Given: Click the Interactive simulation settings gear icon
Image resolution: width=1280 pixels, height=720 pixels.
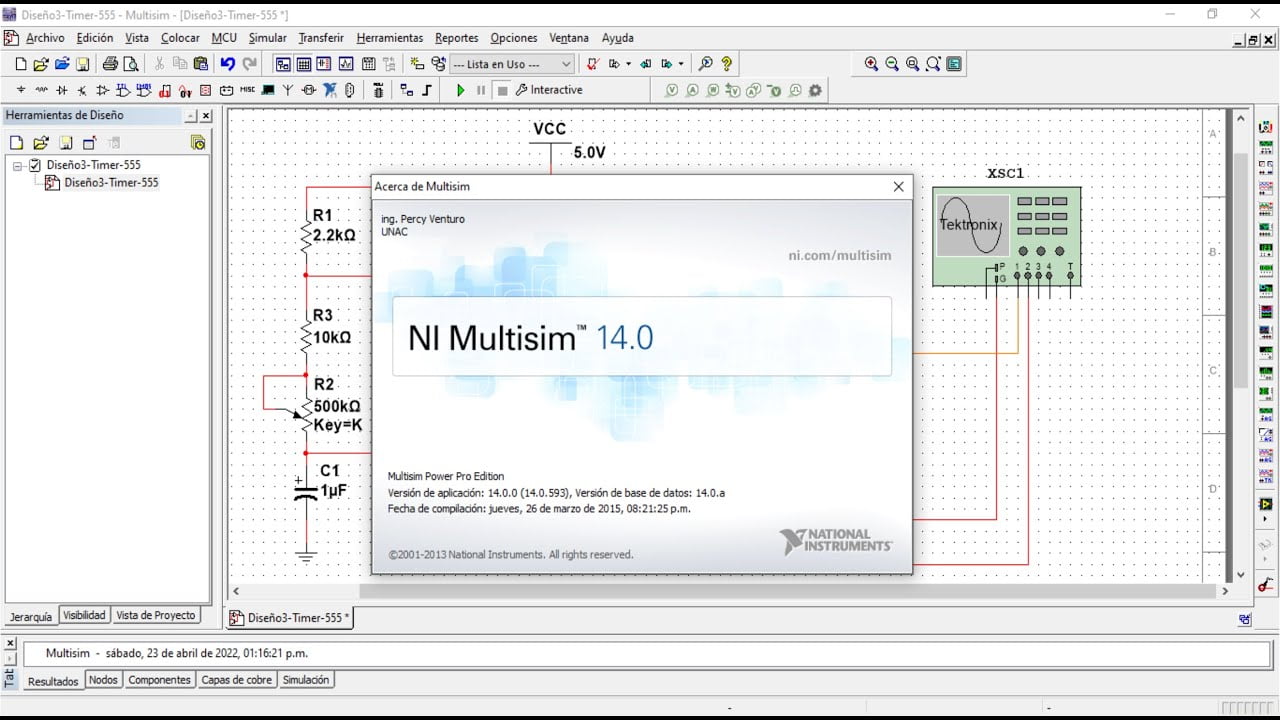Looking at the screenshot, I should (x=813, y=89).
